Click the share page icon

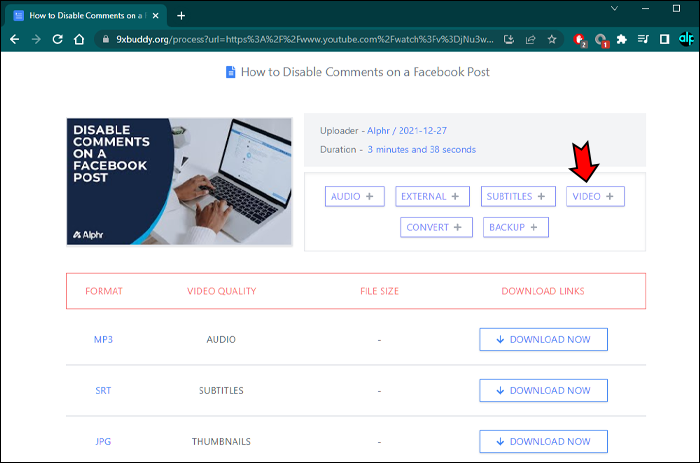[530, 39]
